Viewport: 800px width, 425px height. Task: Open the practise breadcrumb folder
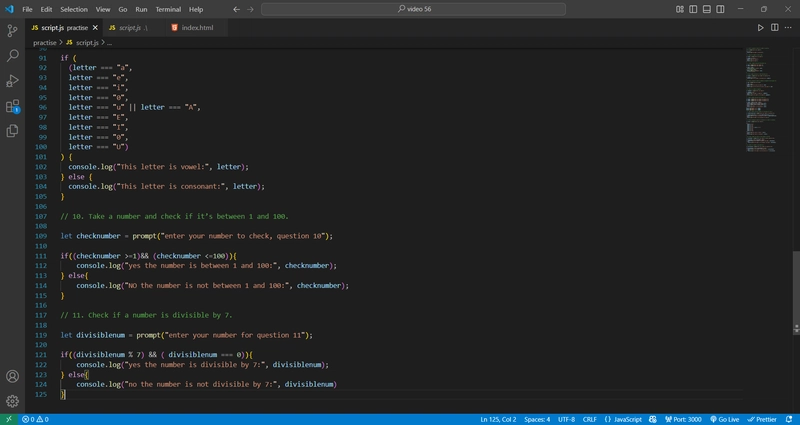tap(44, 43)
